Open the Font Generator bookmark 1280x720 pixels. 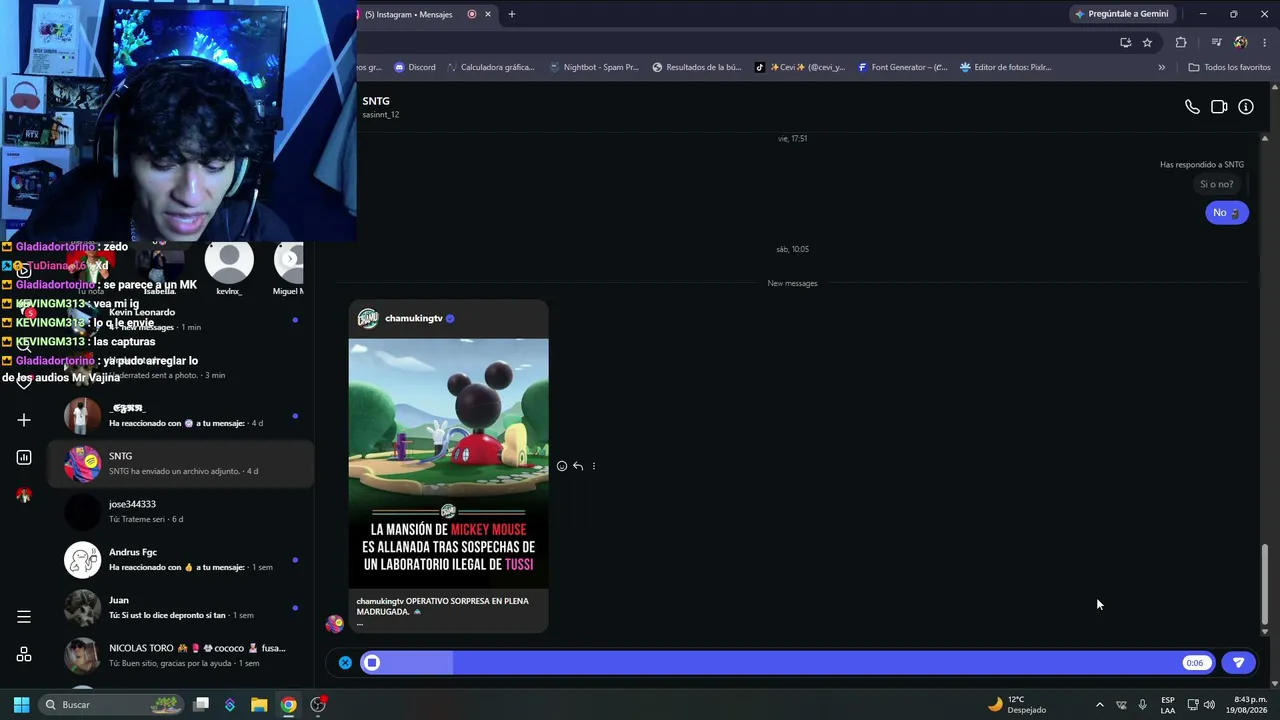[x=902, y=67]
